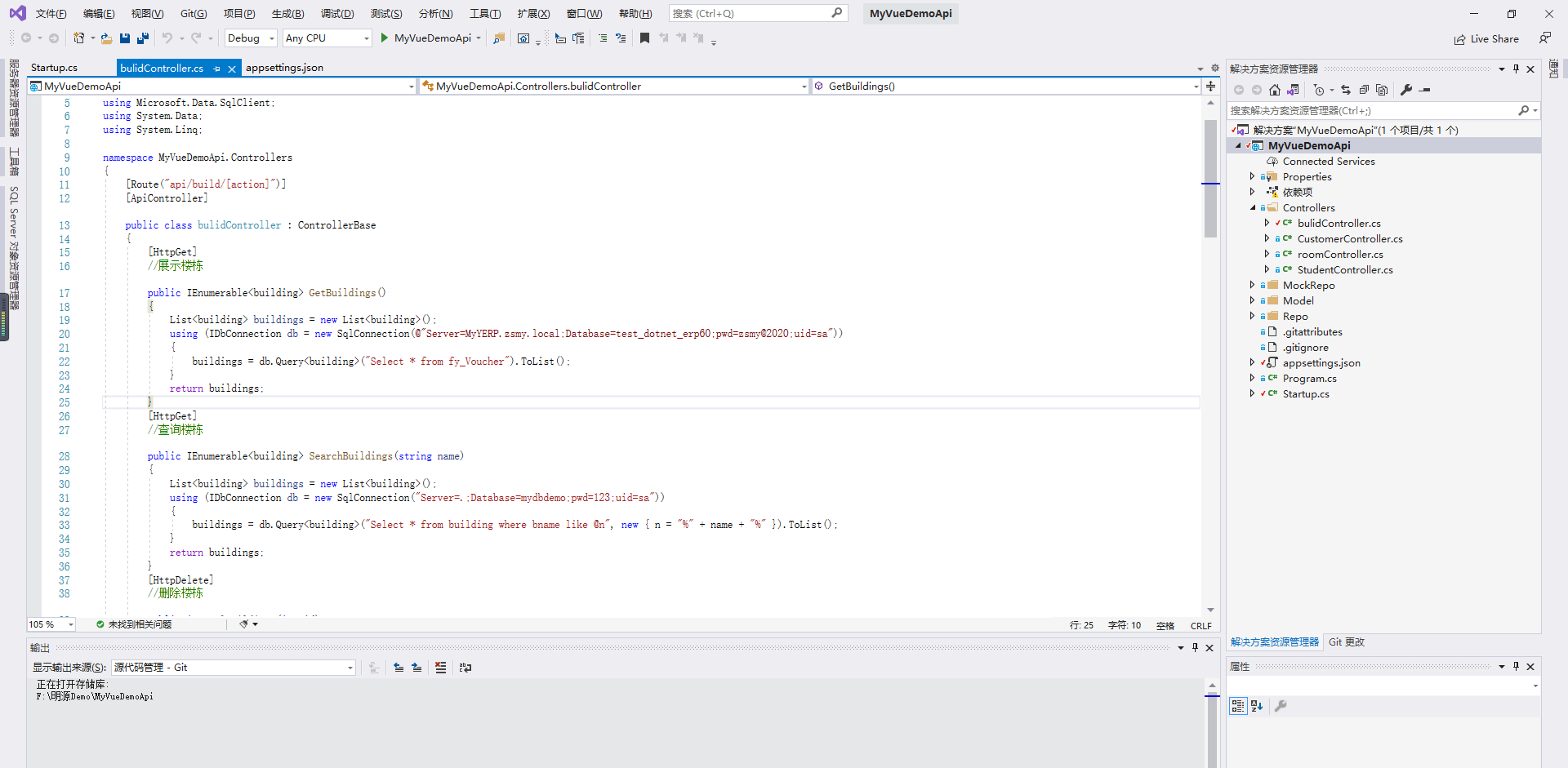Click the split editor window button
1568x768 pixels.
click(x=1210, y=86)
